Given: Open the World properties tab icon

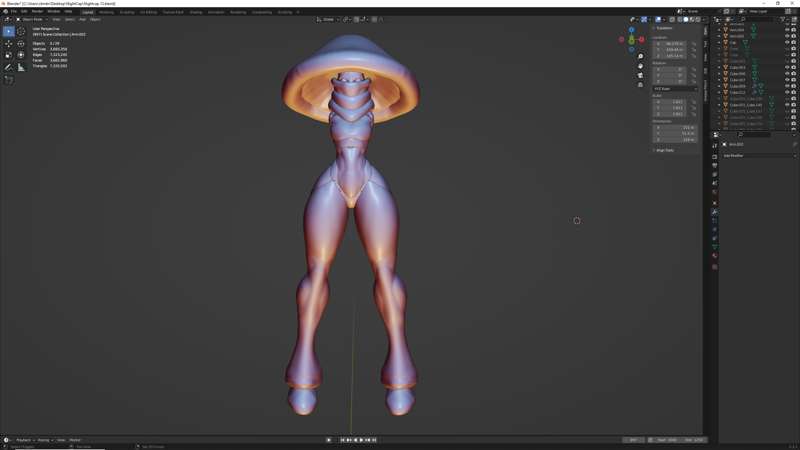Looking at the screenshot, I should coord(715,192).
